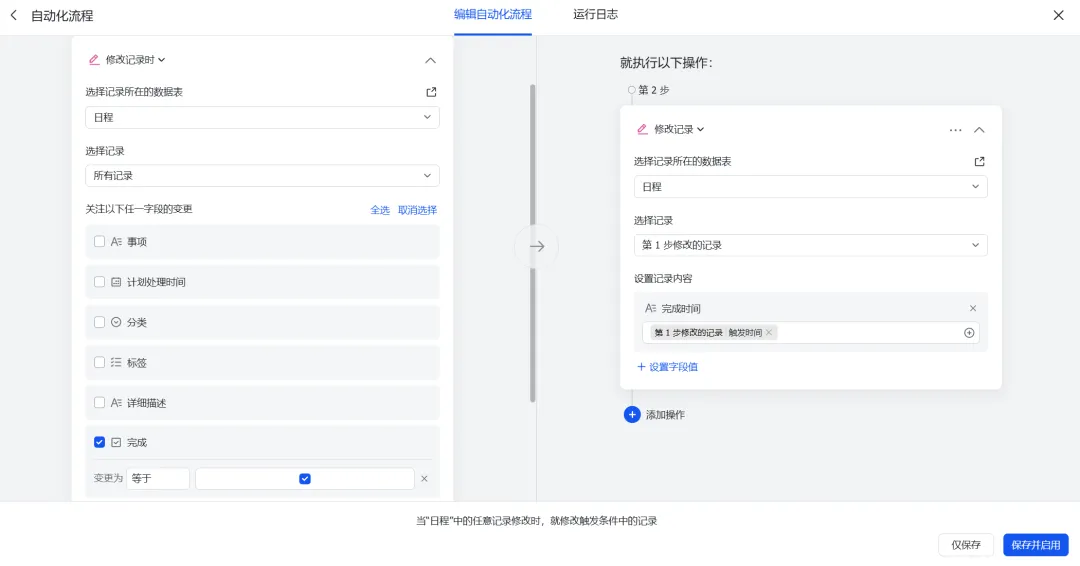Click the 就执行以下操作 heading
This screenshot has height=566, width=1080.
click(666, 63)
